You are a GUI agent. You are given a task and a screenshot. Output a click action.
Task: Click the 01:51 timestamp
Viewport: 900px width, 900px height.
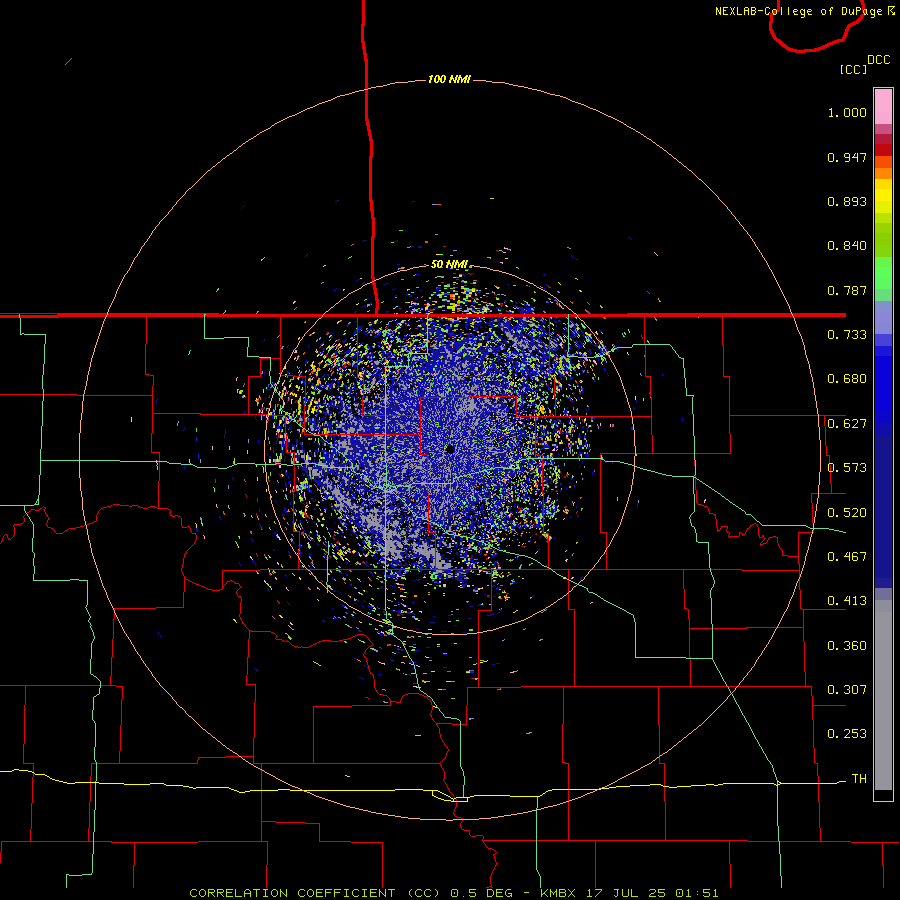696,893
